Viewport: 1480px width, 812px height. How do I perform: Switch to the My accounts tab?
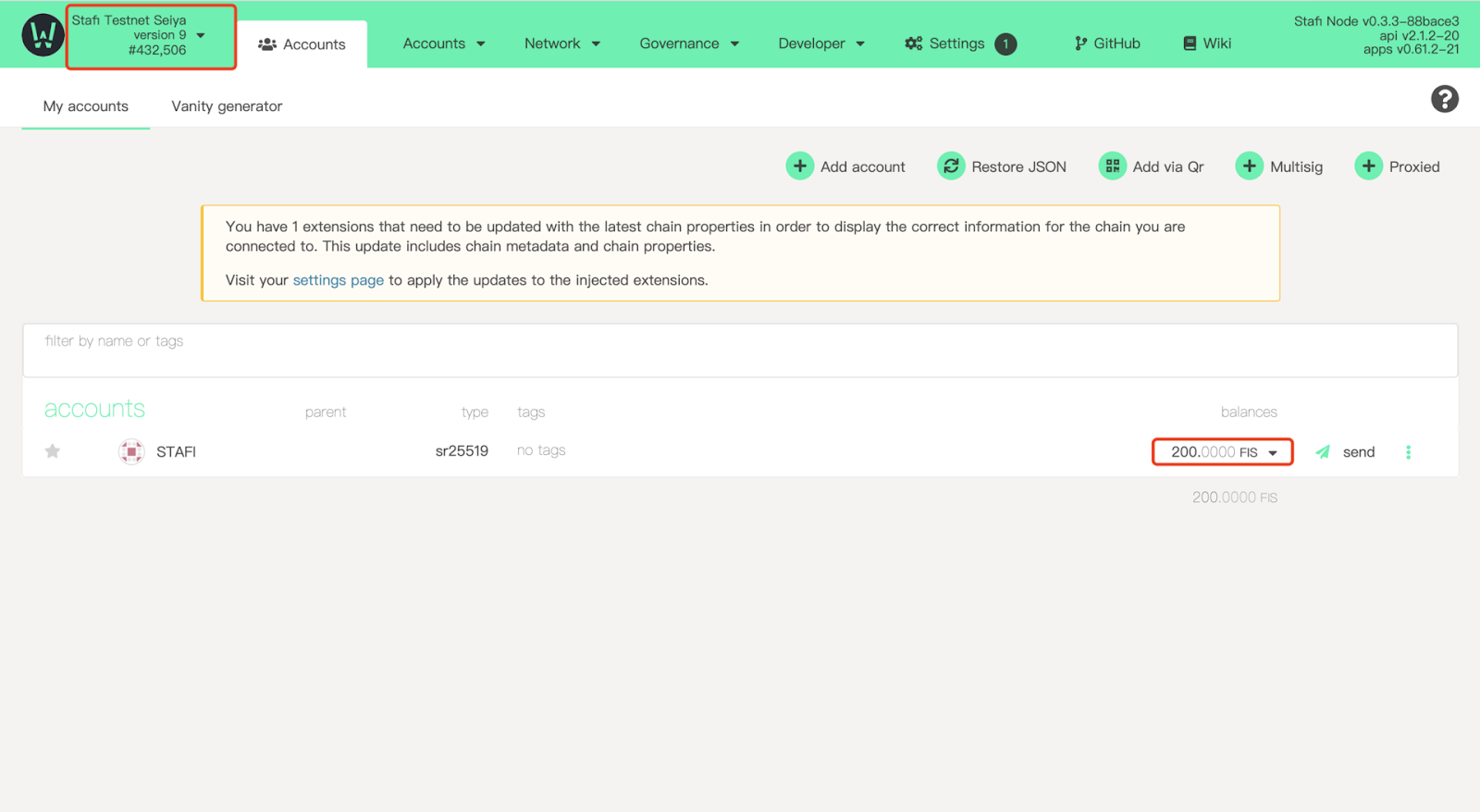[x=86, y=106]
